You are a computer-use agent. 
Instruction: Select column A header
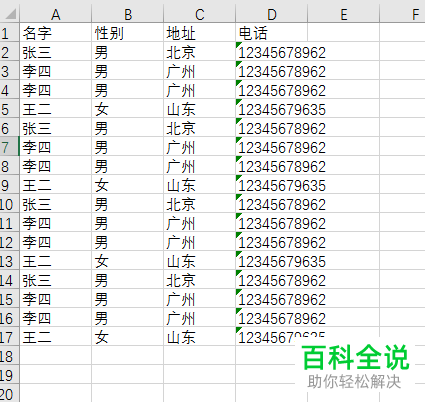pyautogui.click(x=55, y=14)
